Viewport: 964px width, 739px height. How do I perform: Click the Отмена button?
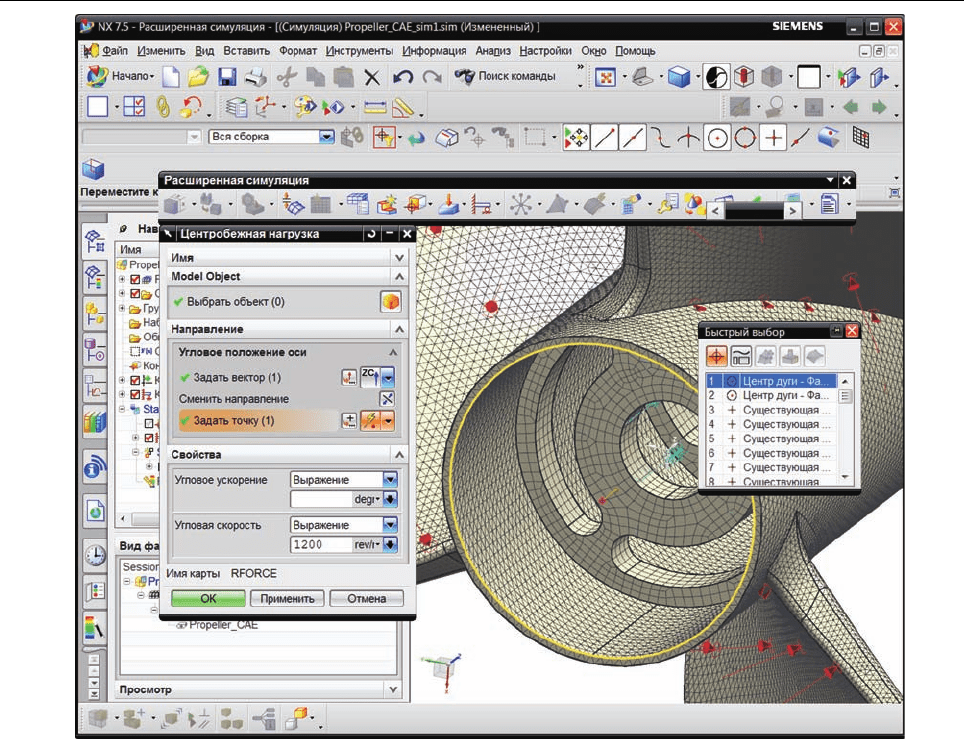click(366, 598)
